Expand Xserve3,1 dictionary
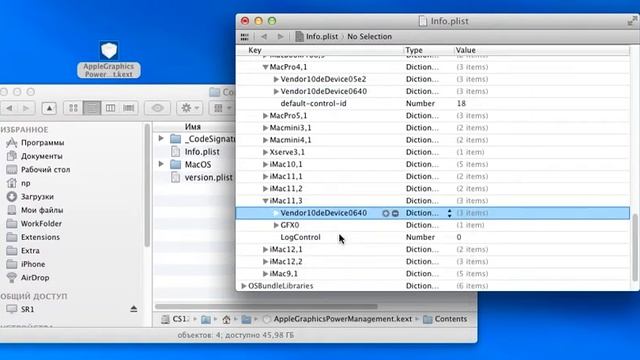 pyautogui.click(x=265, y=152)
